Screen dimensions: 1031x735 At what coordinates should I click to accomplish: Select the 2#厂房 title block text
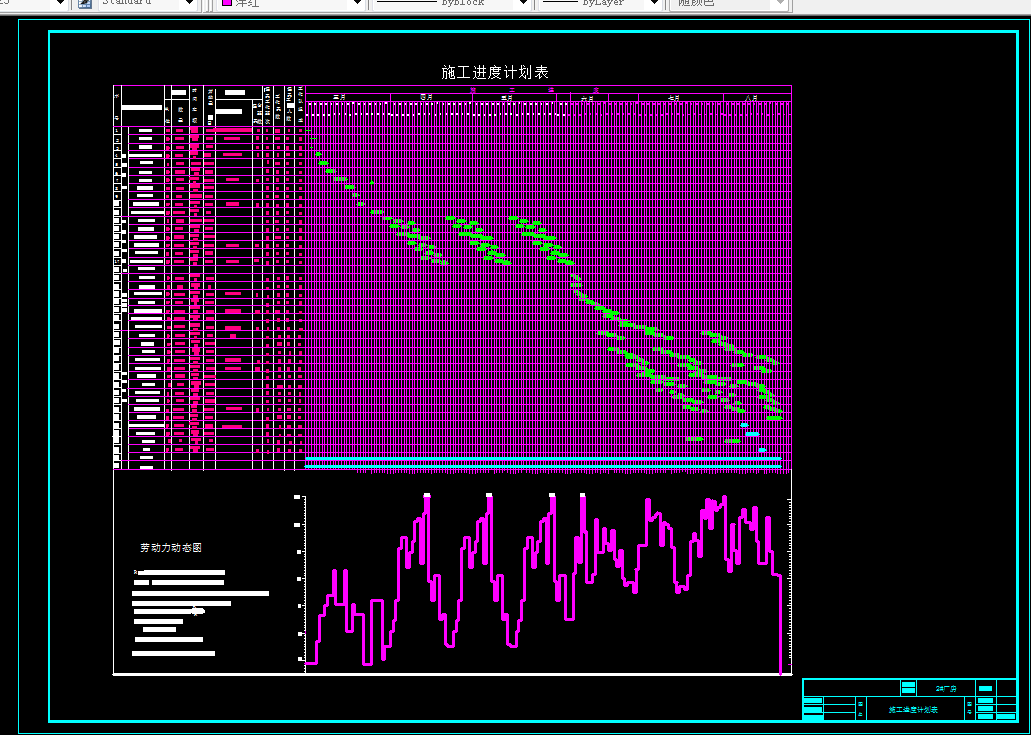tap(946, 688)
